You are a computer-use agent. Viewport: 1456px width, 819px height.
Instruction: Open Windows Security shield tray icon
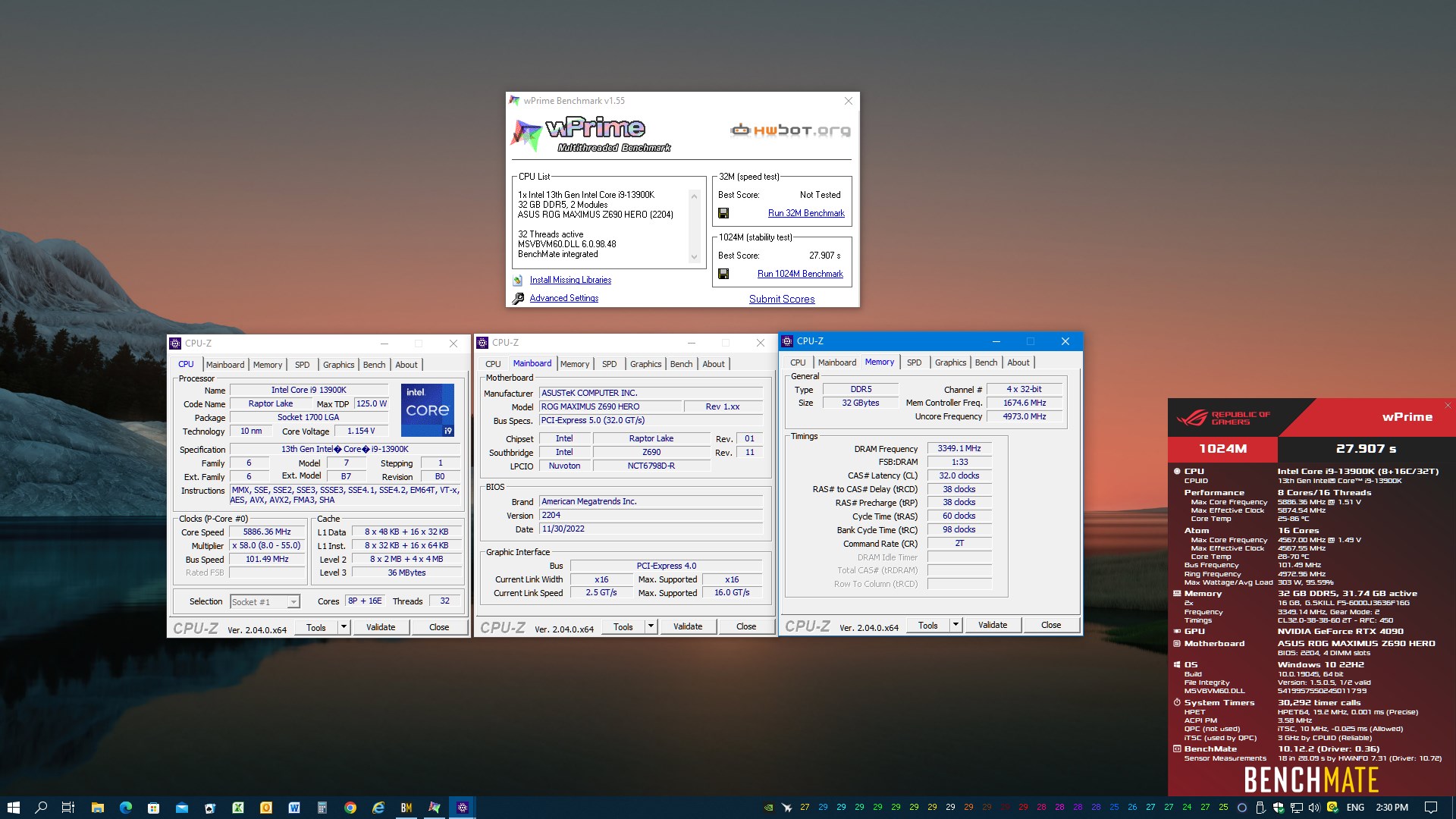click(1279, 808)
